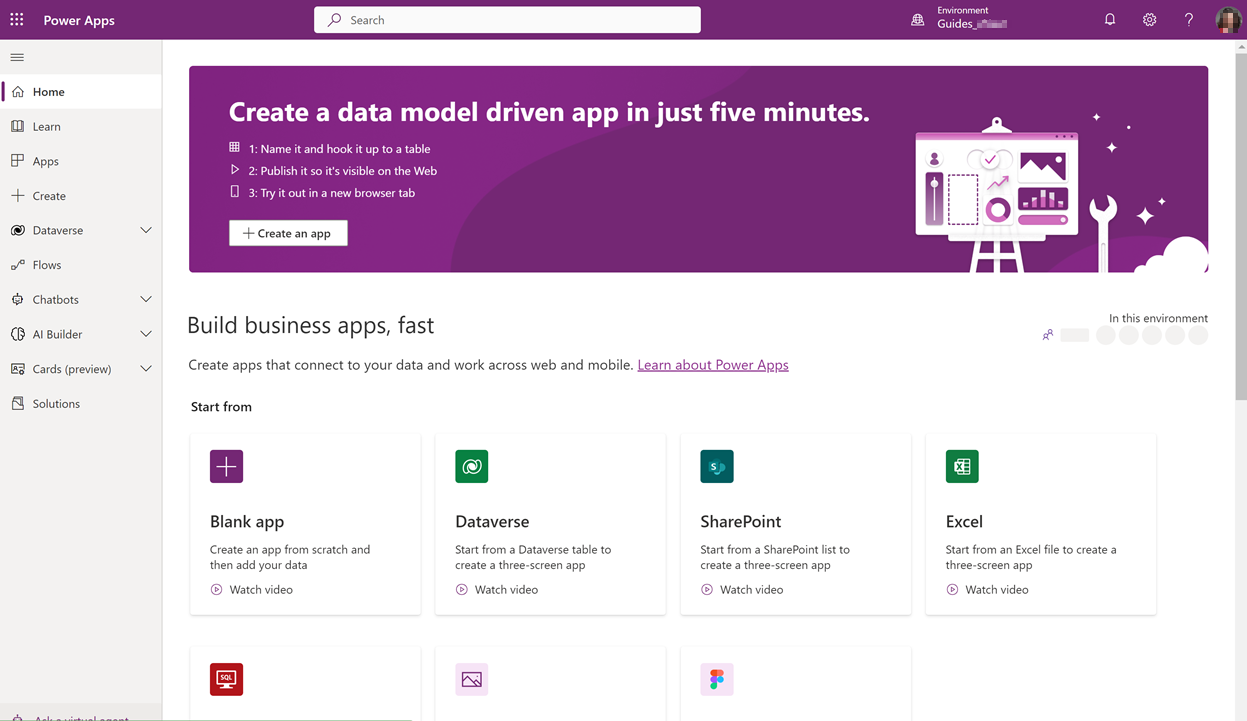
Task: Click the people icon under In this environment
Action: click(1047, 335)
